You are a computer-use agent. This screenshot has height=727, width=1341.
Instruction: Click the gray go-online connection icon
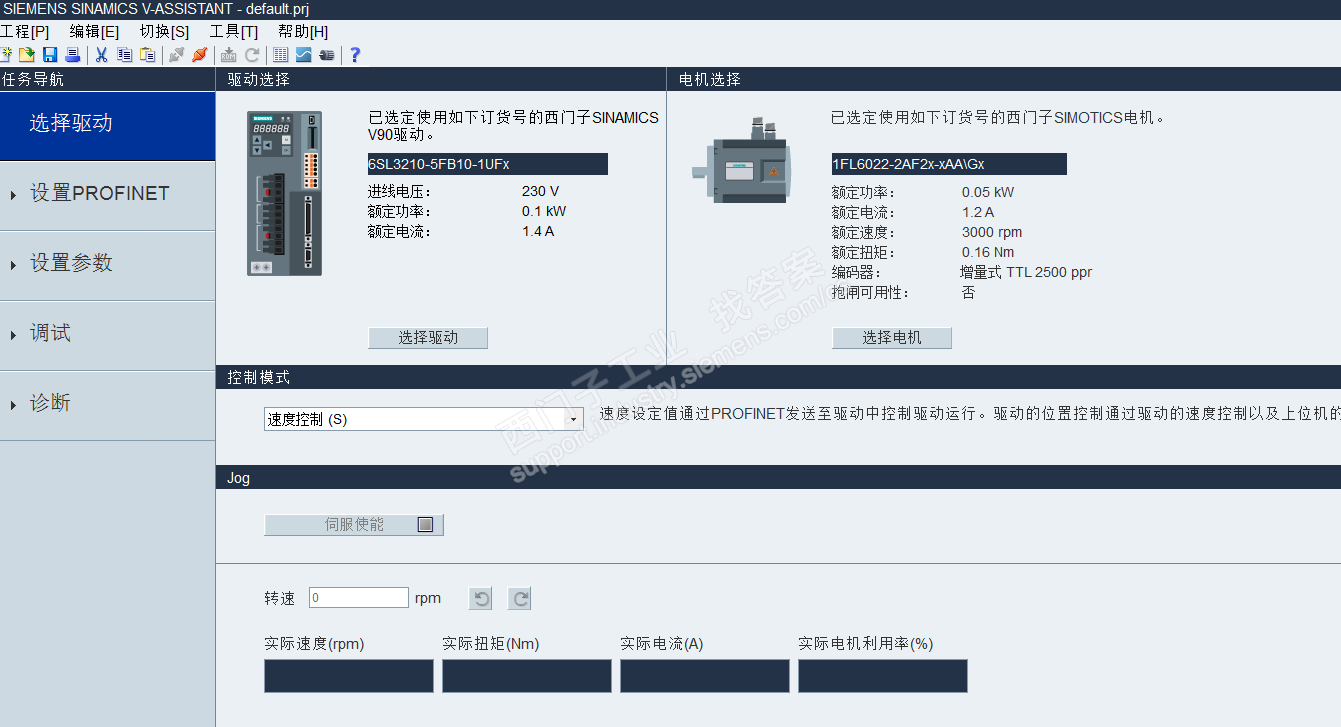pyautogui.click(x=176, y=55)
